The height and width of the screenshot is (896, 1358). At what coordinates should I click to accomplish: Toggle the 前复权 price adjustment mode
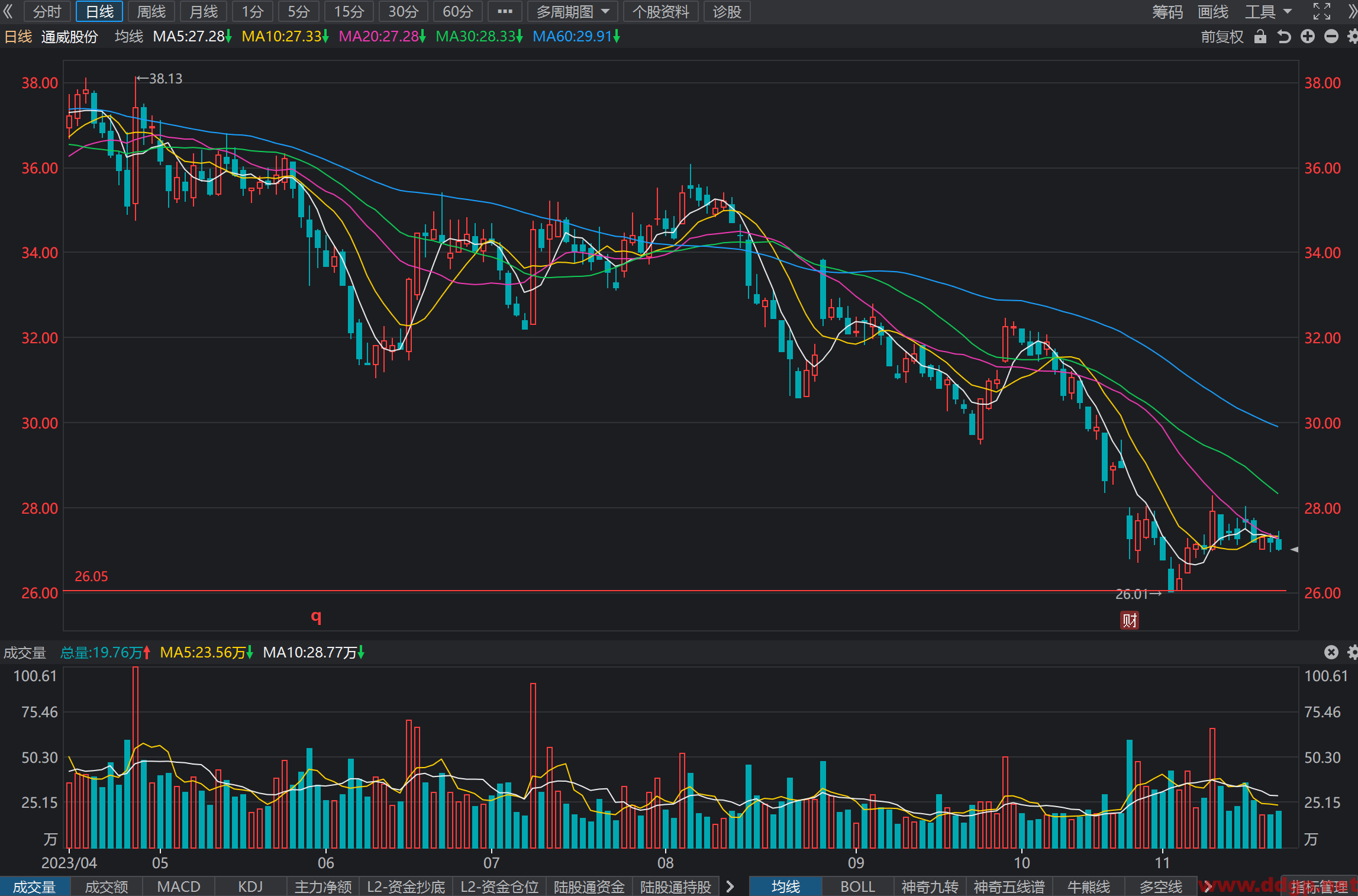1222,37
